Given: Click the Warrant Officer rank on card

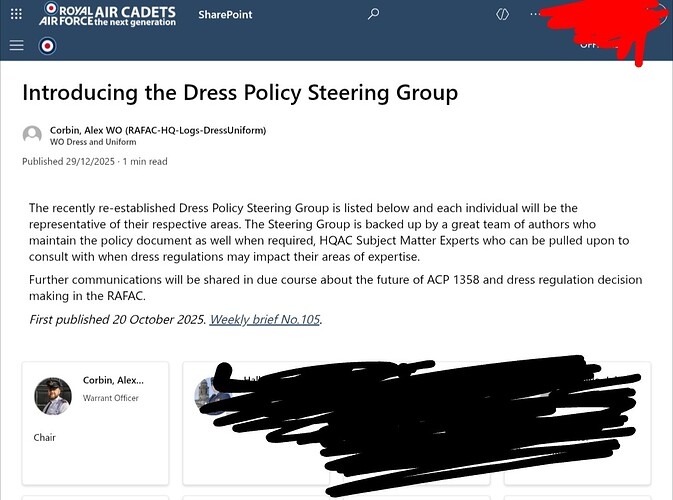Looking at the screenshot, I should tap(112, 398).
